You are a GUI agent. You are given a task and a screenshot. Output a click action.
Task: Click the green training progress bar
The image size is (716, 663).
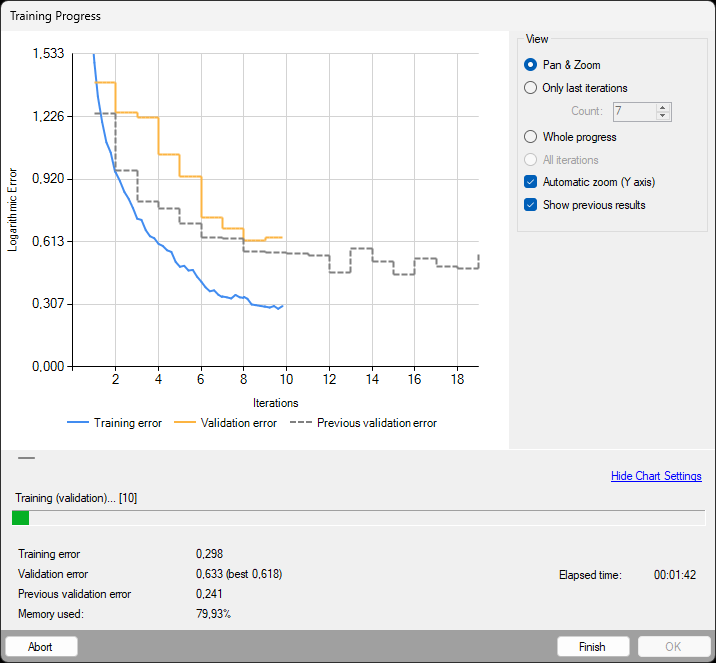20,518
